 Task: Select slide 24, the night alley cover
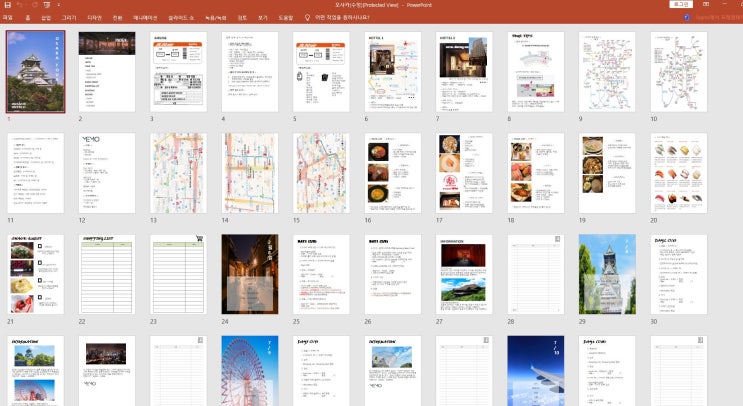tap(250, 274)
